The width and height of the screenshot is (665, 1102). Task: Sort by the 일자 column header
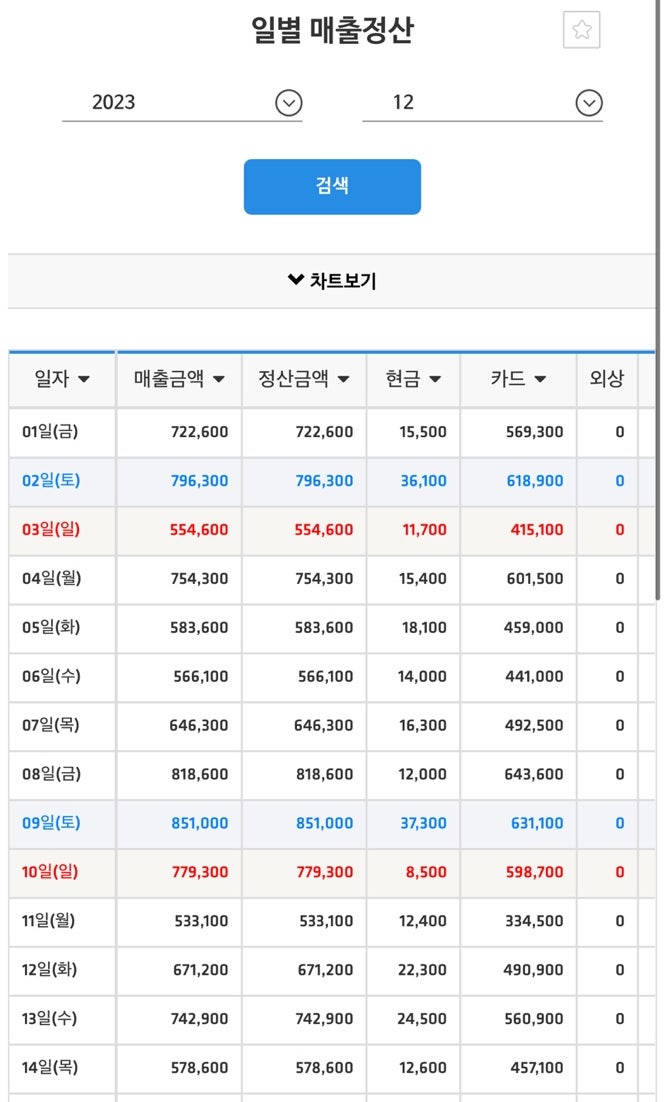point(62,379)
